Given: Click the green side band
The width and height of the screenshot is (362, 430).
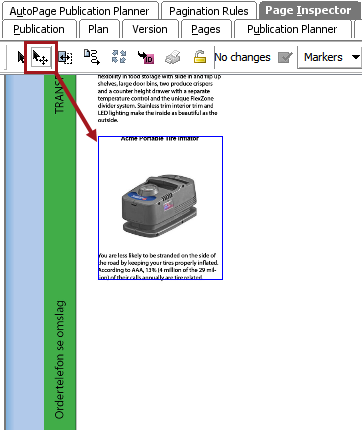Looking at the screenshot, I should tap(60, 252).
